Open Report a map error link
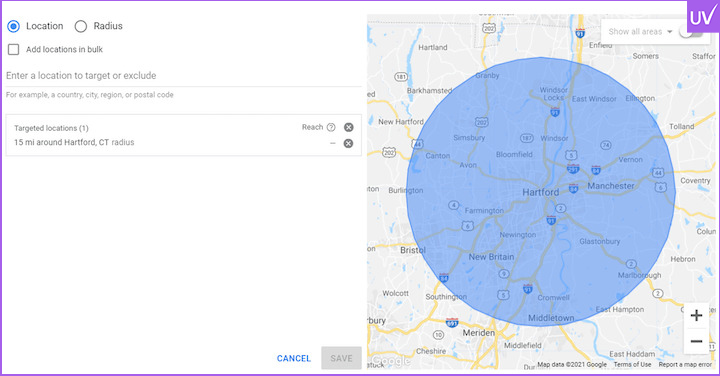Screen dimensions: 720x376 tap(685, 364)
